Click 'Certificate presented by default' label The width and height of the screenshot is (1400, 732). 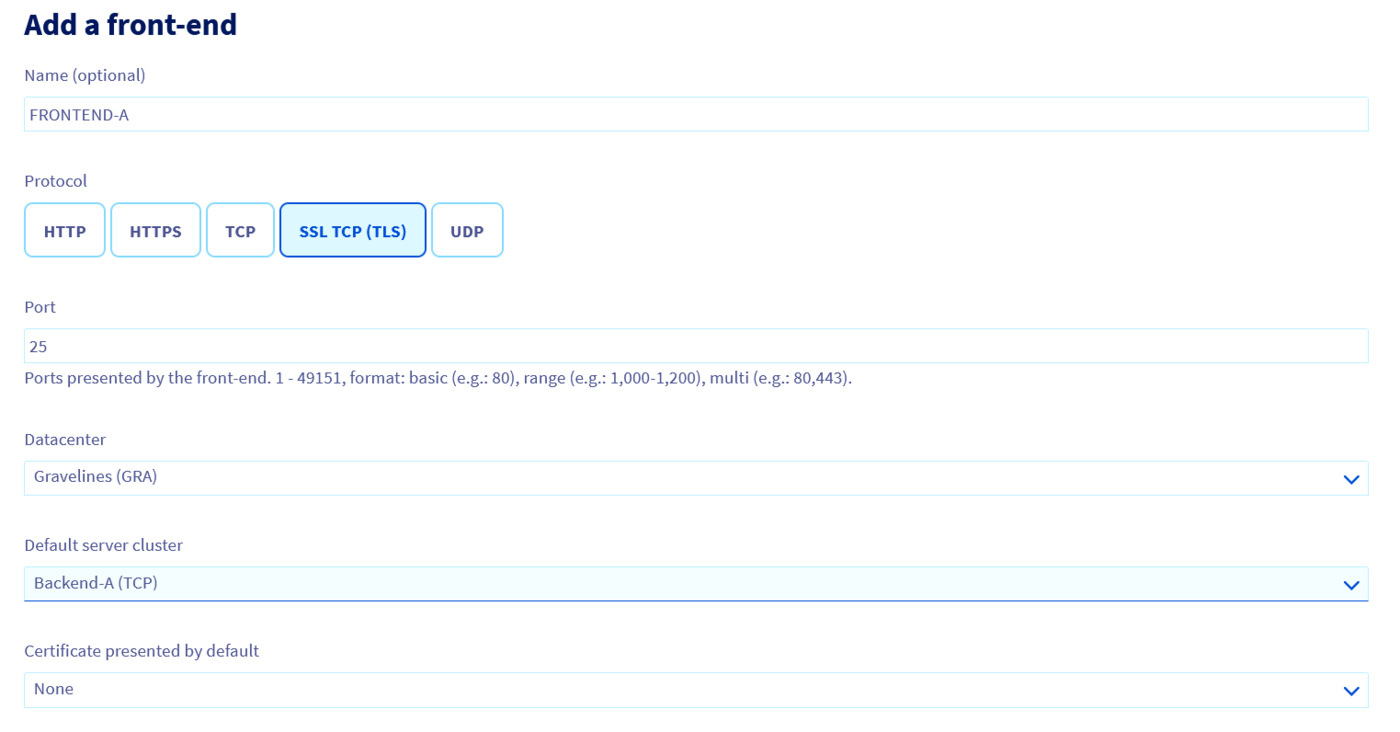141,651
